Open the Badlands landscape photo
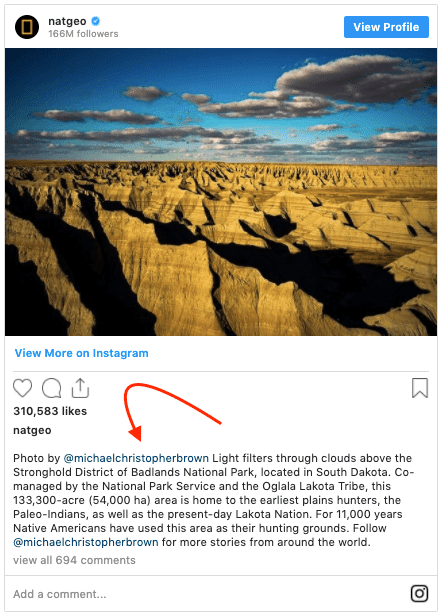This screenshot has width=441, height=615. pyautogui.click(x=221, y=192)
